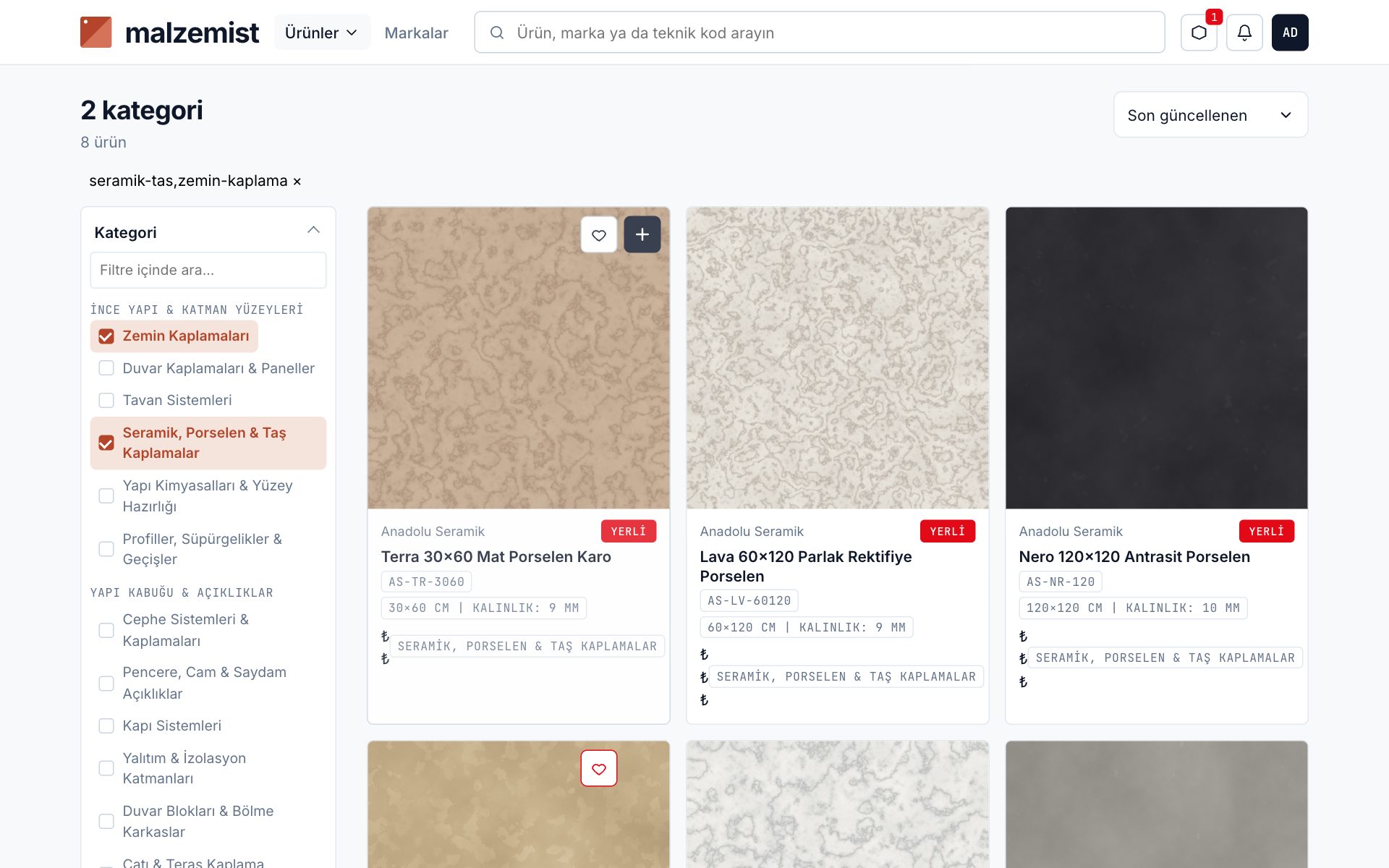Open Lava 60×120 Parlak Rektifiye Porselen
The image size is (1389, 868).
[x=805, y=566]
